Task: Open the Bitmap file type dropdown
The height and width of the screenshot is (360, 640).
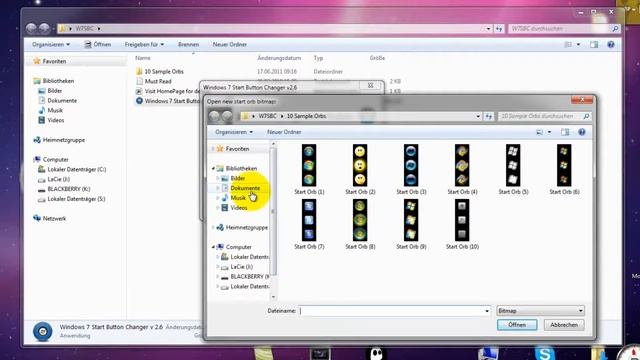Action: [540, 311]
